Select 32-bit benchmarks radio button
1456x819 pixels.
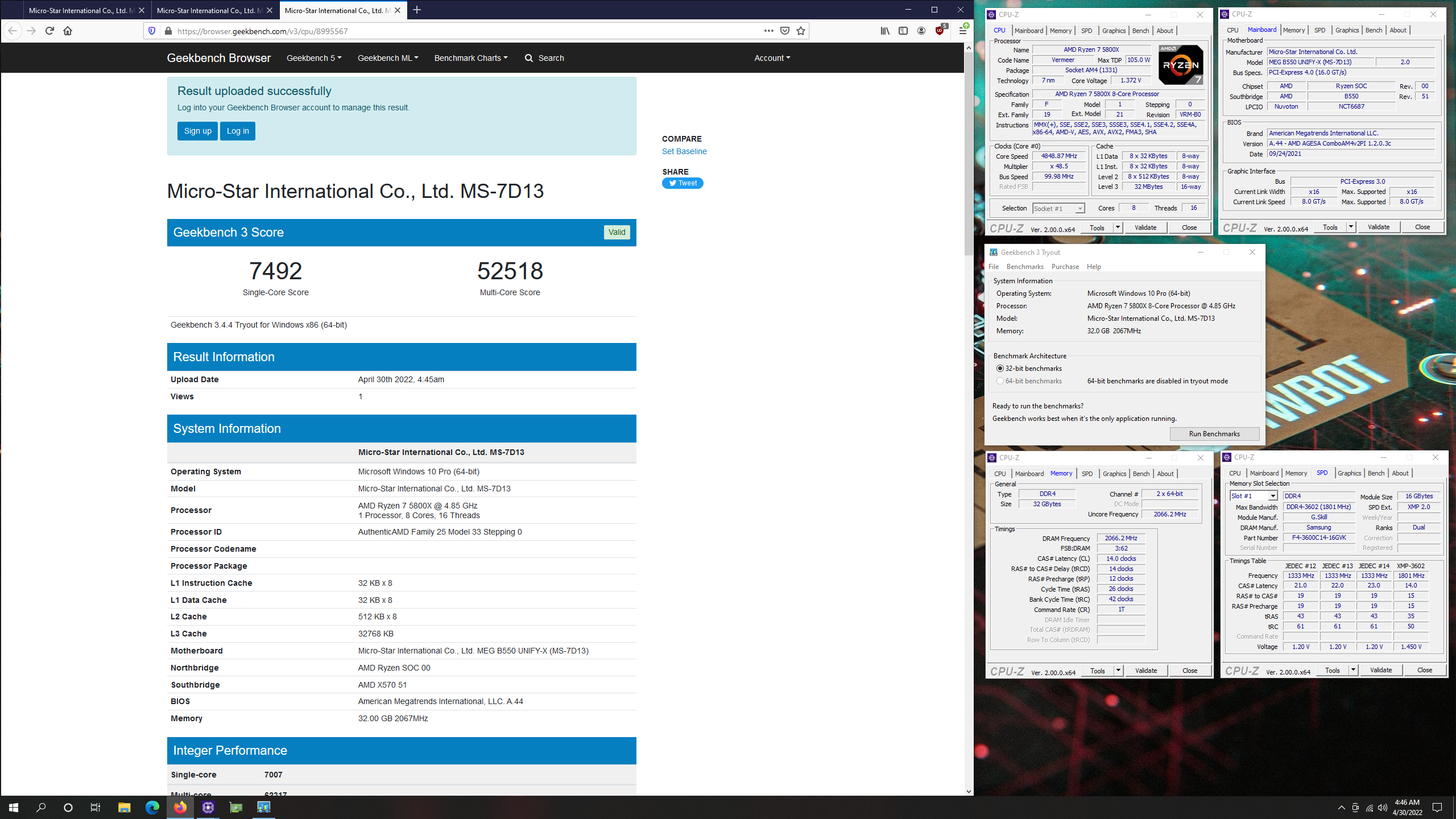(1000, 369)
